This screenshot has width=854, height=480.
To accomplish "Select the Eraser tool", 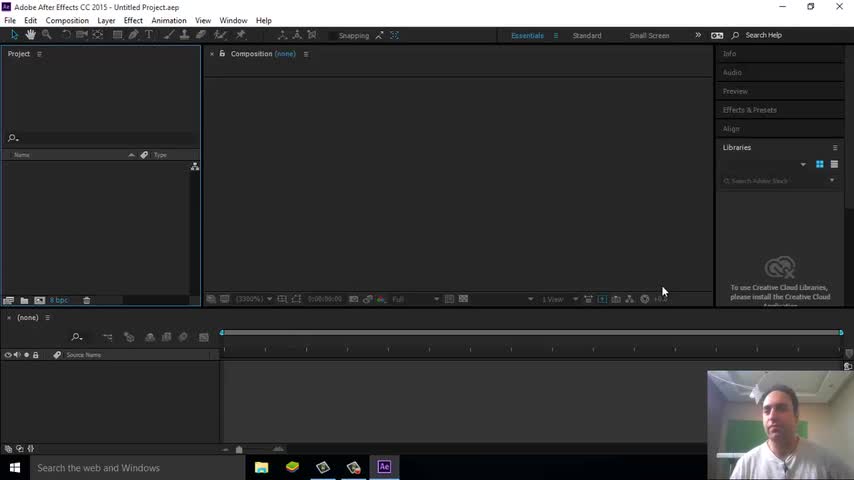I will 201,35.
